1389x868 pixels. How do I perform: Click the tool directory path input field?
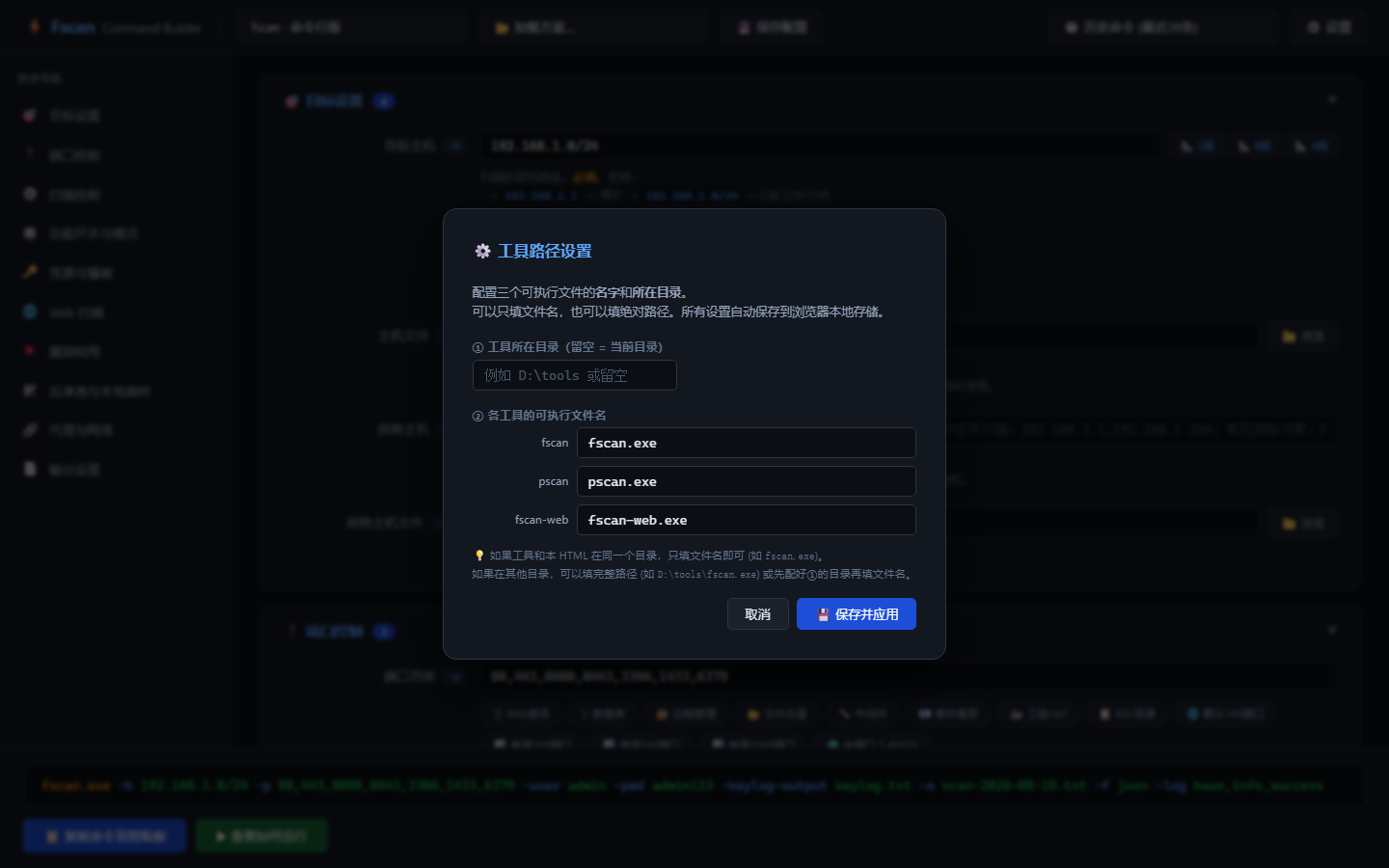pos(574,375)
